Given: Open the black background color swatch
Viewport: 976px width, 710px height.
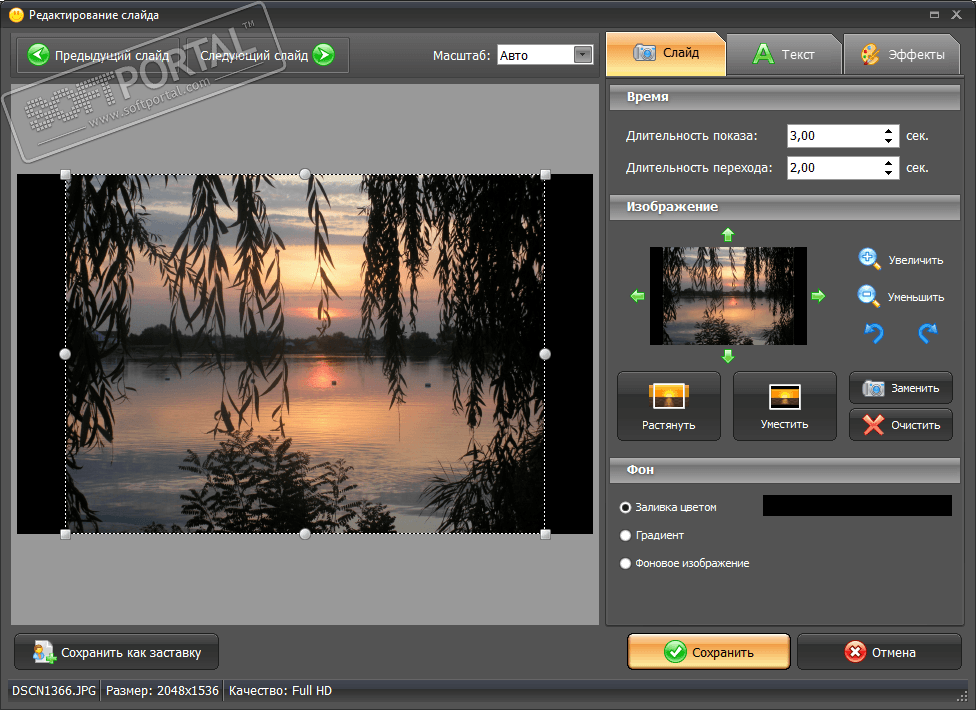Looking at the screenshot, I should coord(857,506).
